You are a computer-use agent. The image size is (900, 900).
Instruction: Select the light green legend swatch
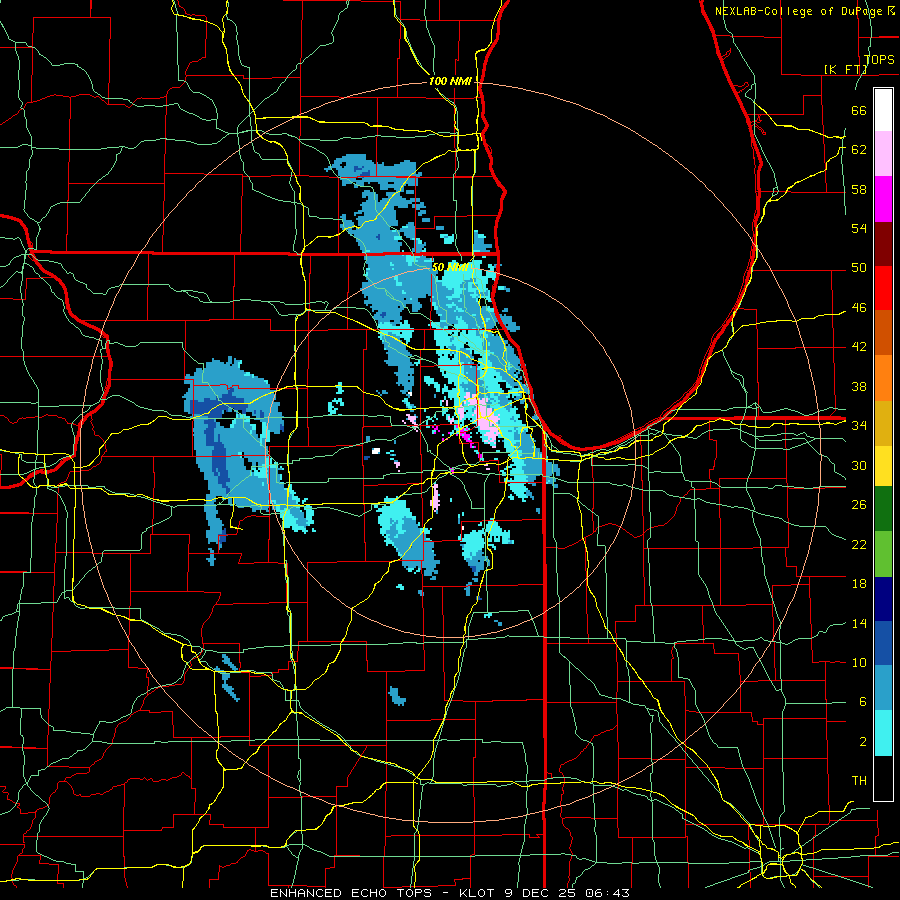[x=883, y=554]
